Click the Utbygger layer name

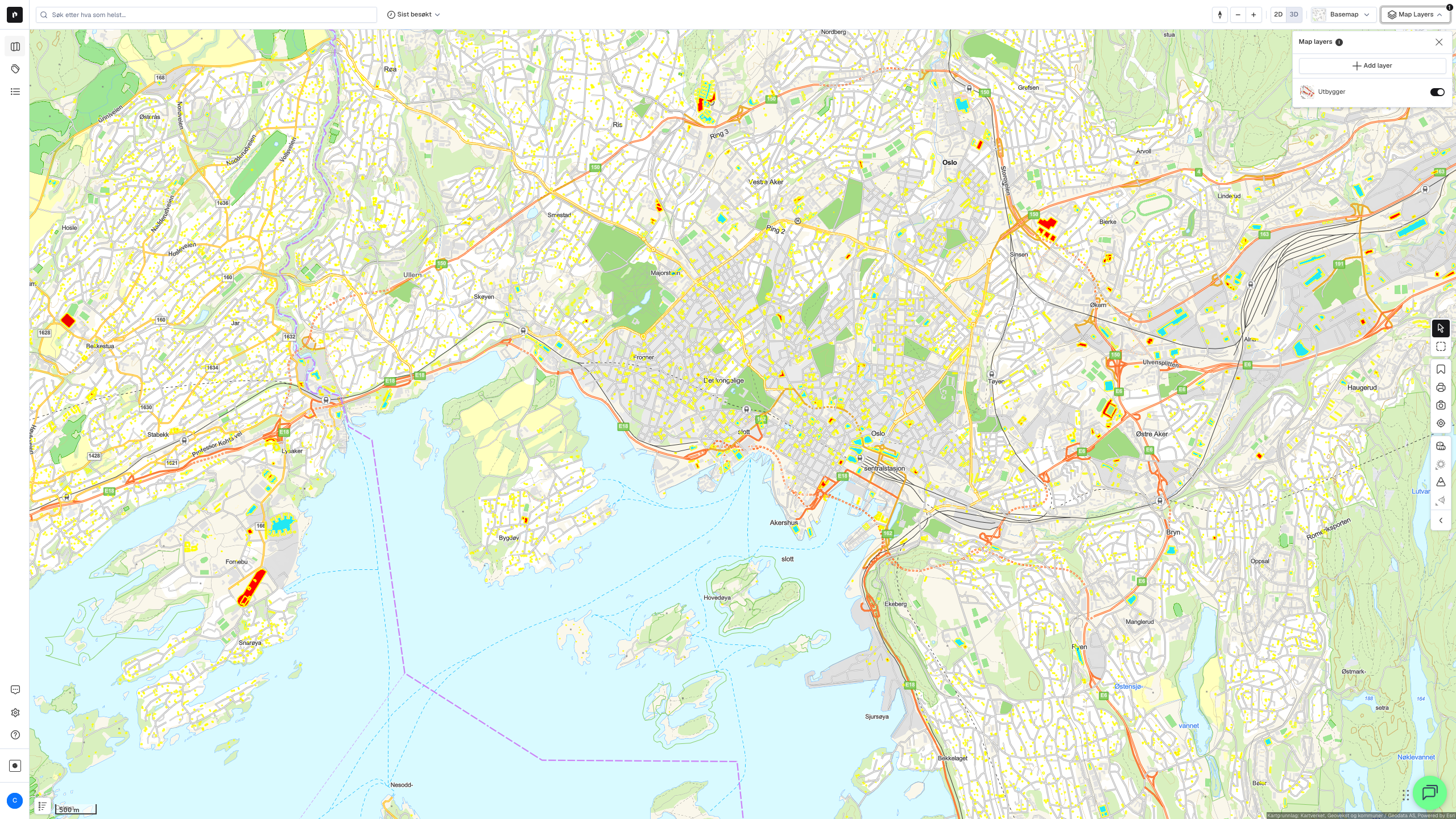(x=1332, y=92)
